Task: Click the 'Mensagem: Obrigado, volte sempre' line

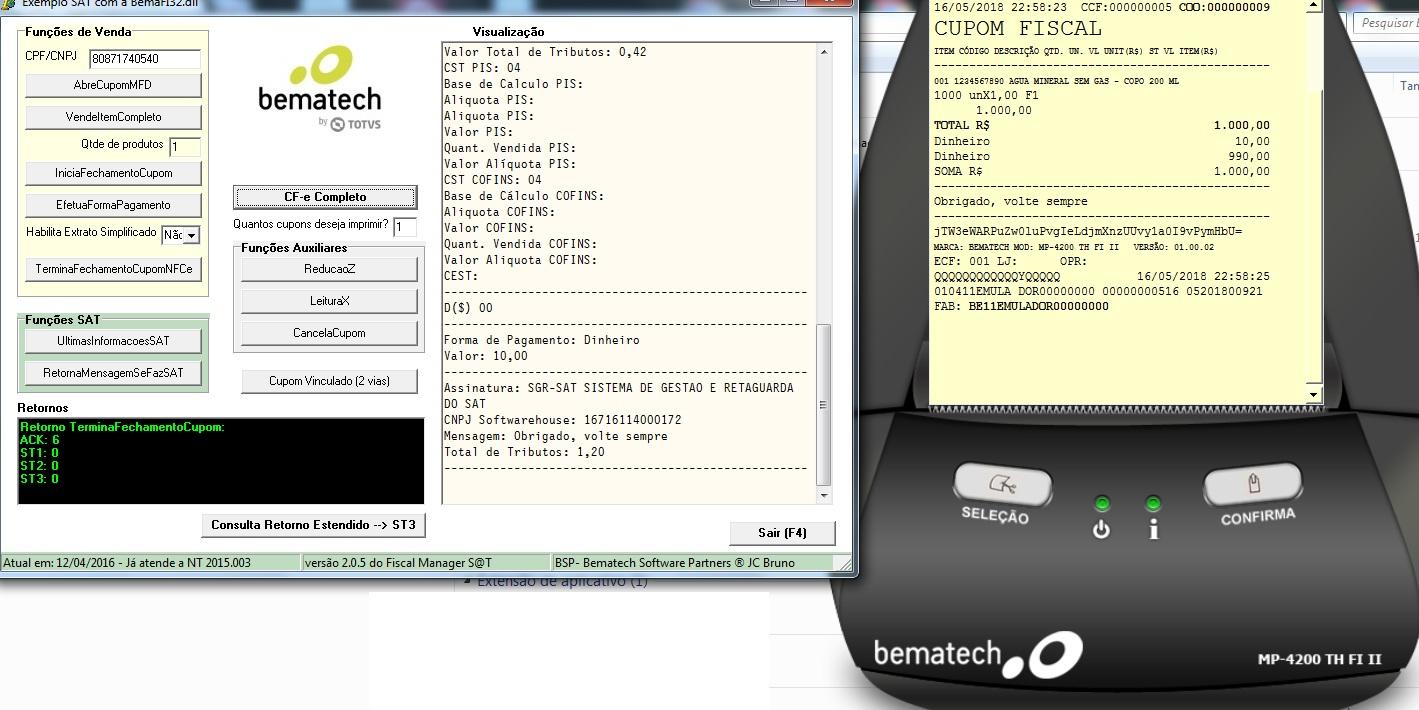Action: tap(555, 436)
